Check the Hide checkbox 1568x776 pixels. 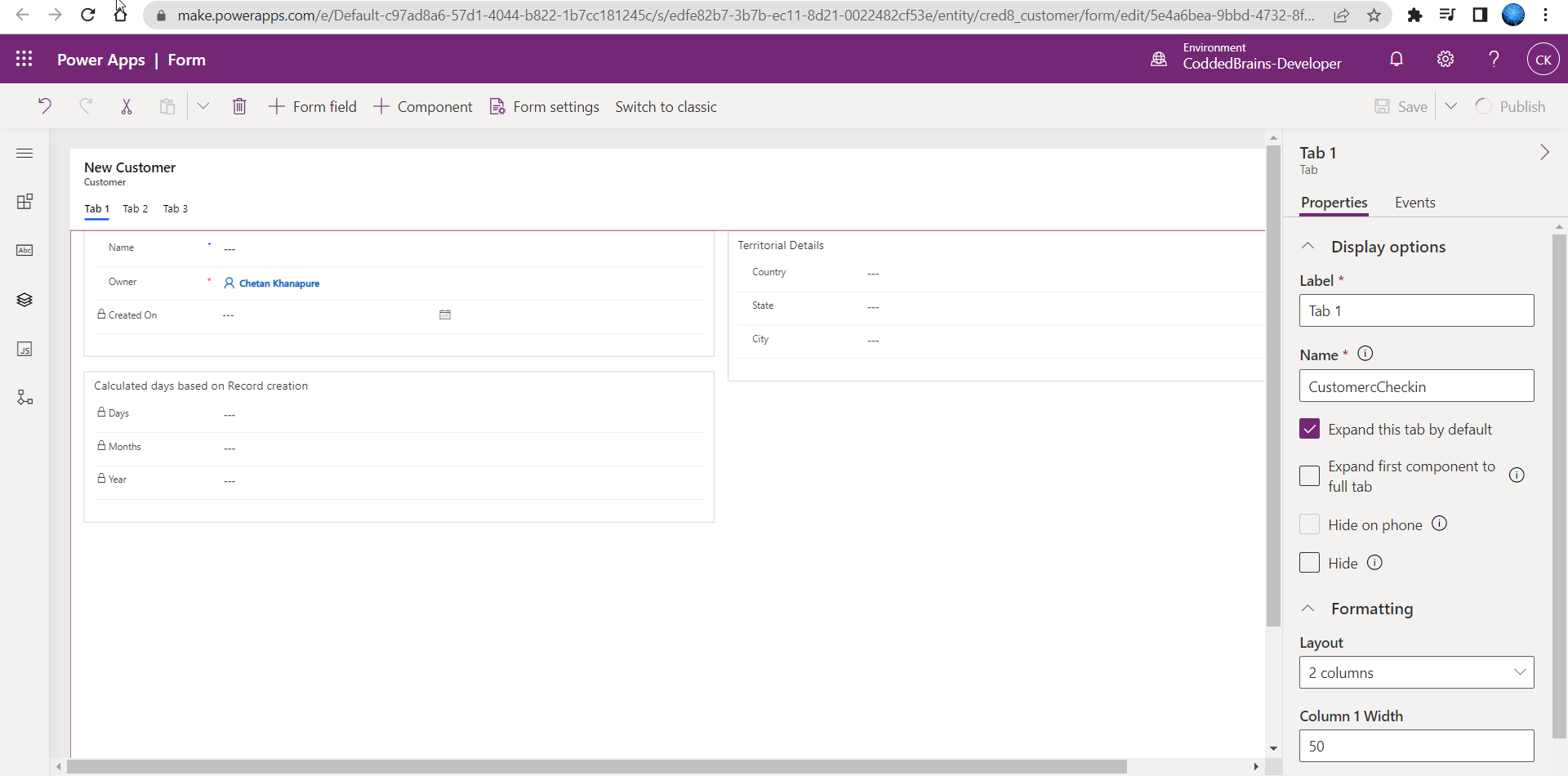(1309, 563)
